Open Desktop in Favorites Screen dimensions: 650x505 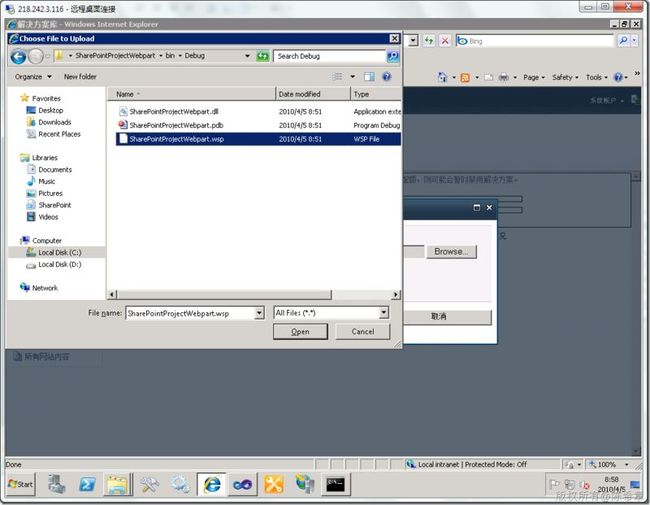coord(45,110)
